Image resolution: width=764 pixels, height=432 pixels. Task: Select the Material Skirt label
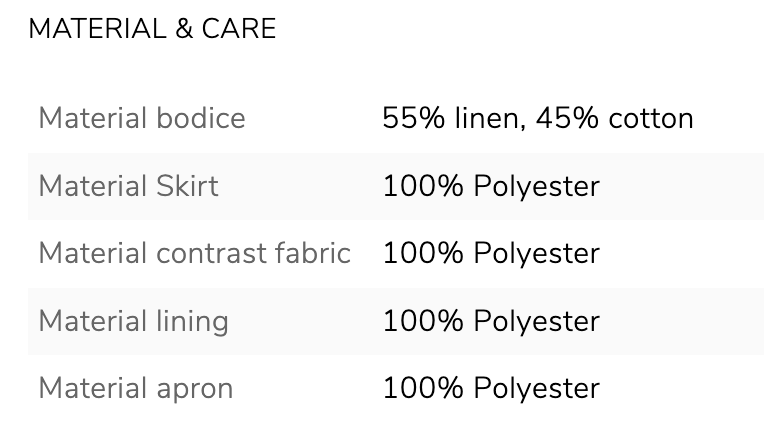128,186
